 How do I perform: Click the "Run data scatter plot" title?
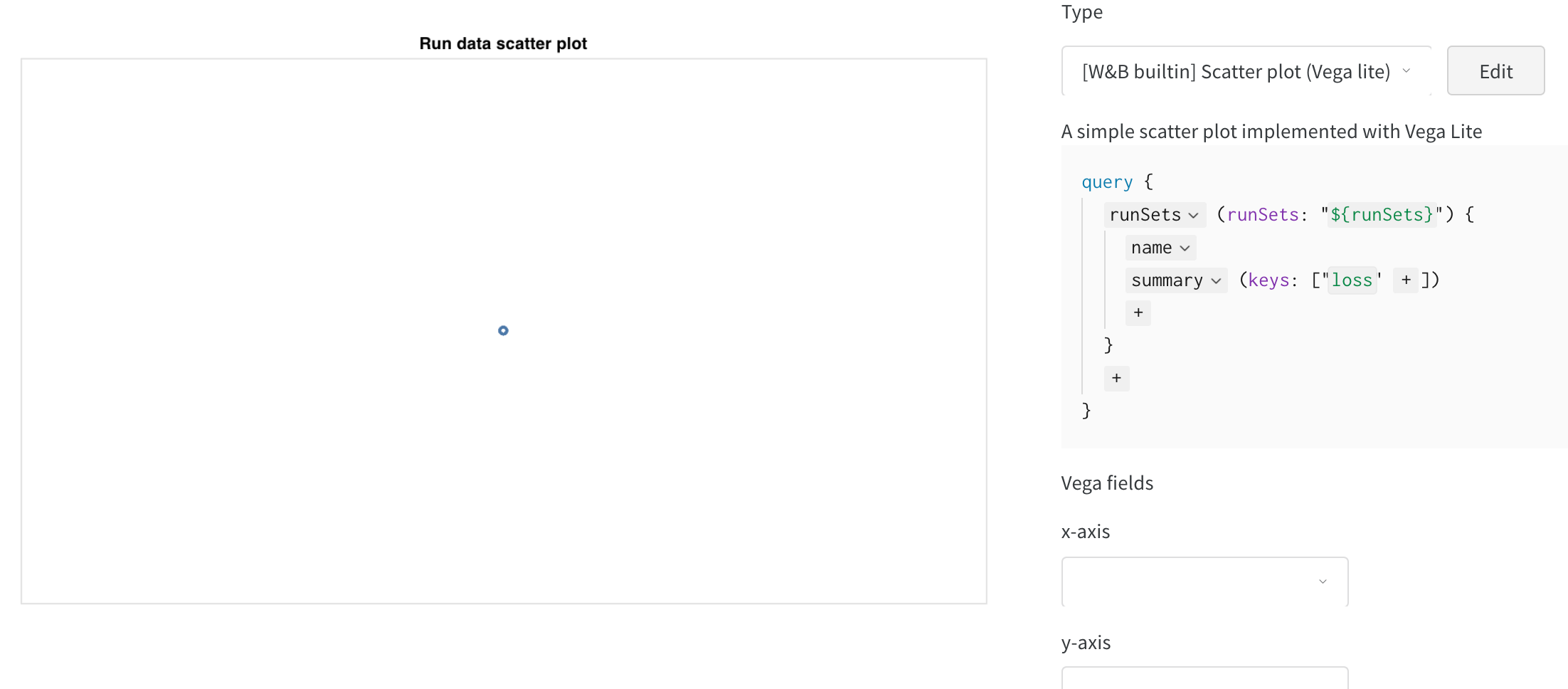click(503, 43)
